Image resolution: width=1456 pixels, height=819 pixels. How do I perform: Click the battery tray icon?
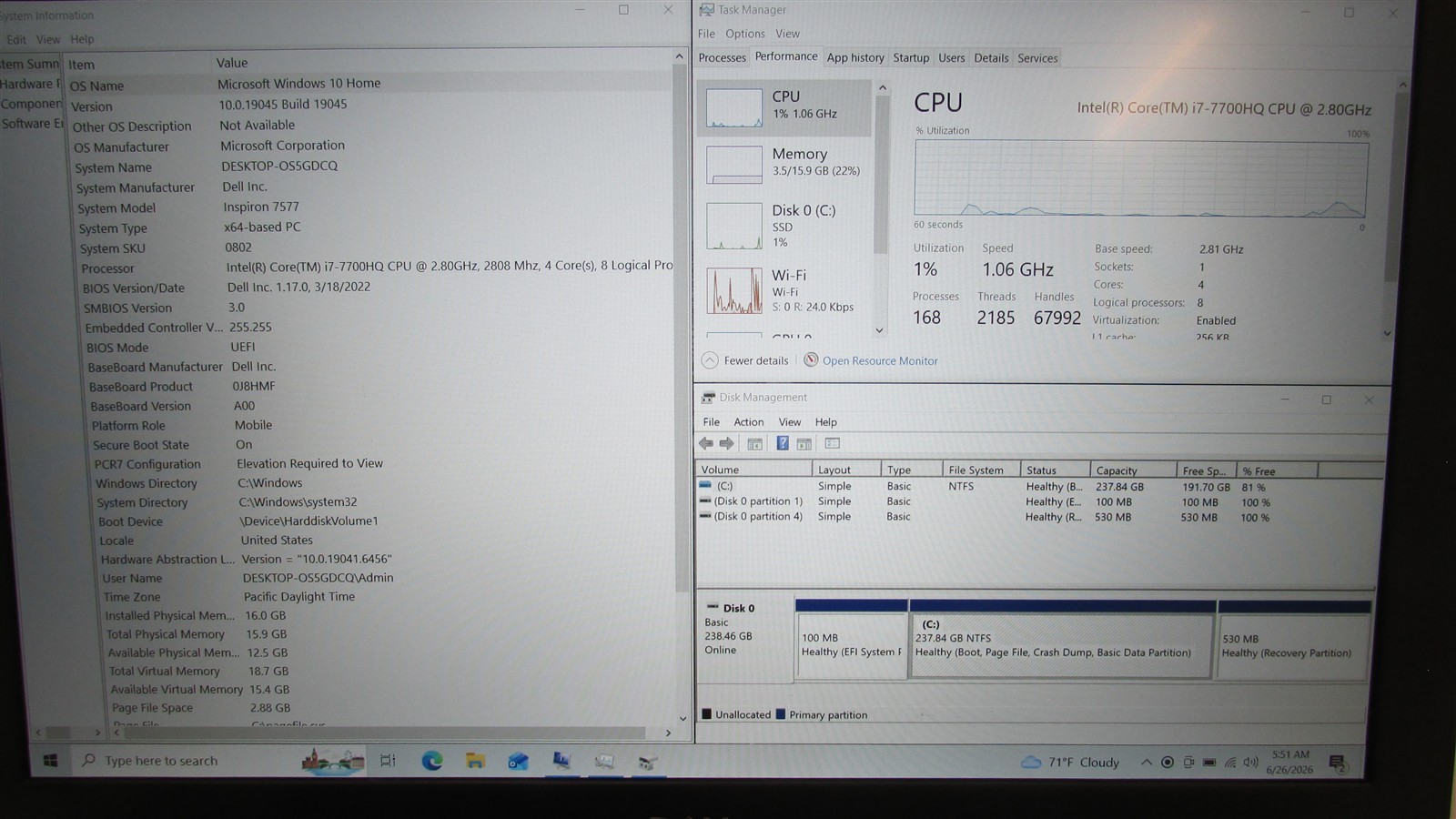point(1209,763)
